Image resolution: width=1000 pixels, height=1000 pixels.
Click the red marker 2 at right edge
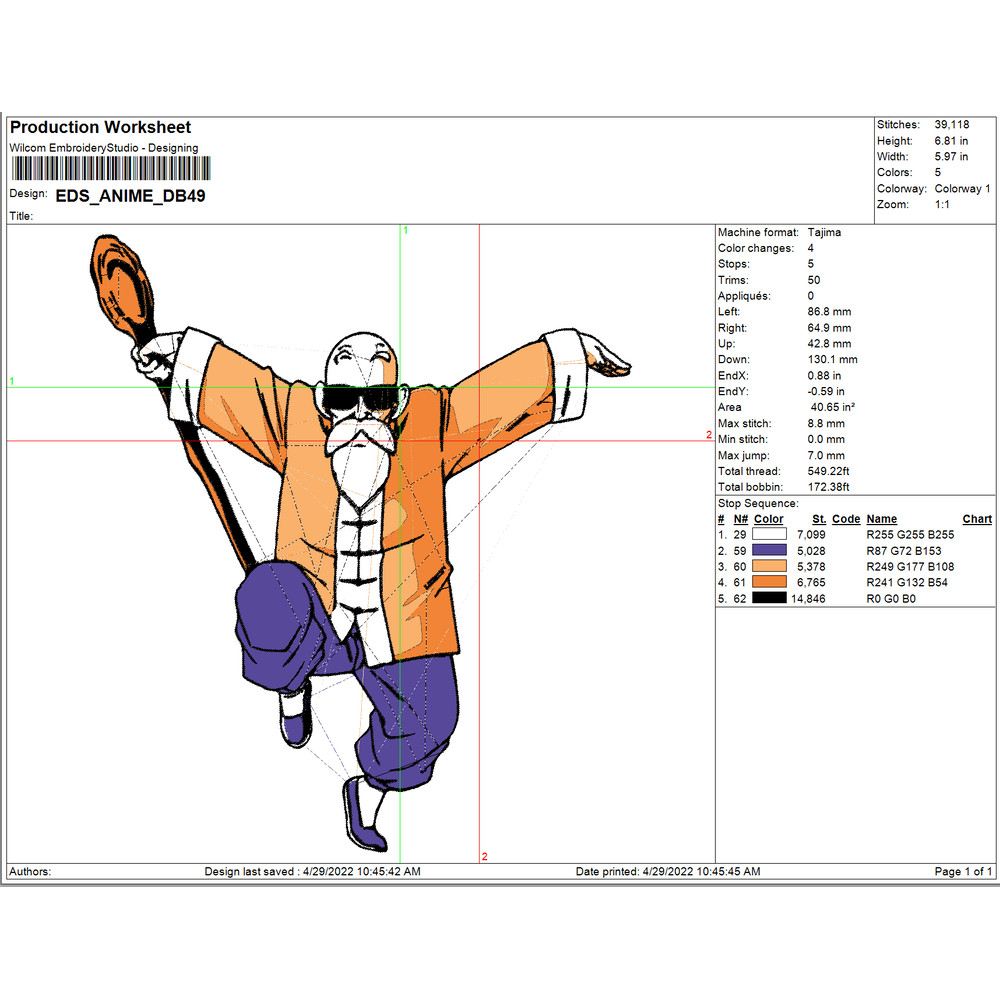(708, 435)
